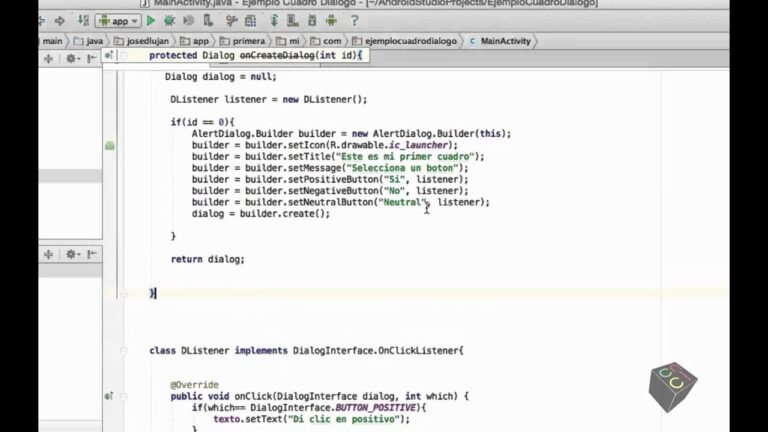Image resolution: width=768 pixels, height=432 pixels.
Task: Click the @Override annotation
Action: [194, 385]
